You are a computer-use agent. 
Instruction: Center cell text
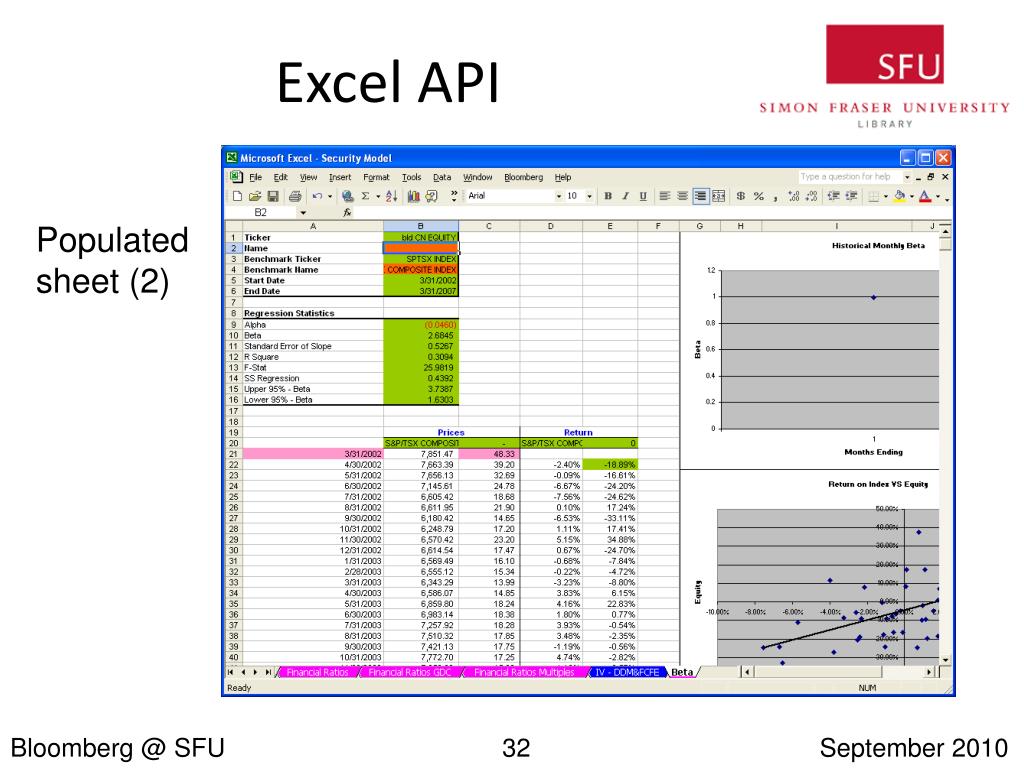pos(682,196)
